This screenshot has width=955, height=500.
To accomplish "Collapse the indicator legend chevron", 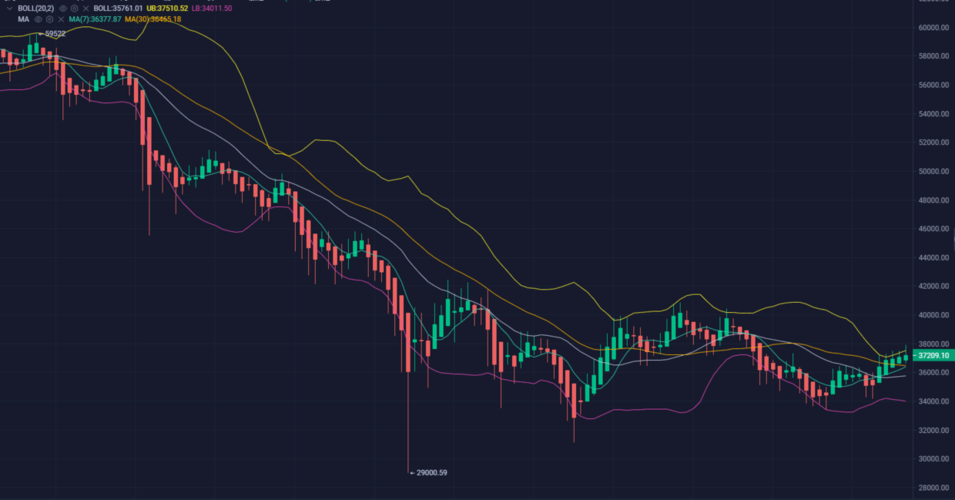I will click(9, 8).
